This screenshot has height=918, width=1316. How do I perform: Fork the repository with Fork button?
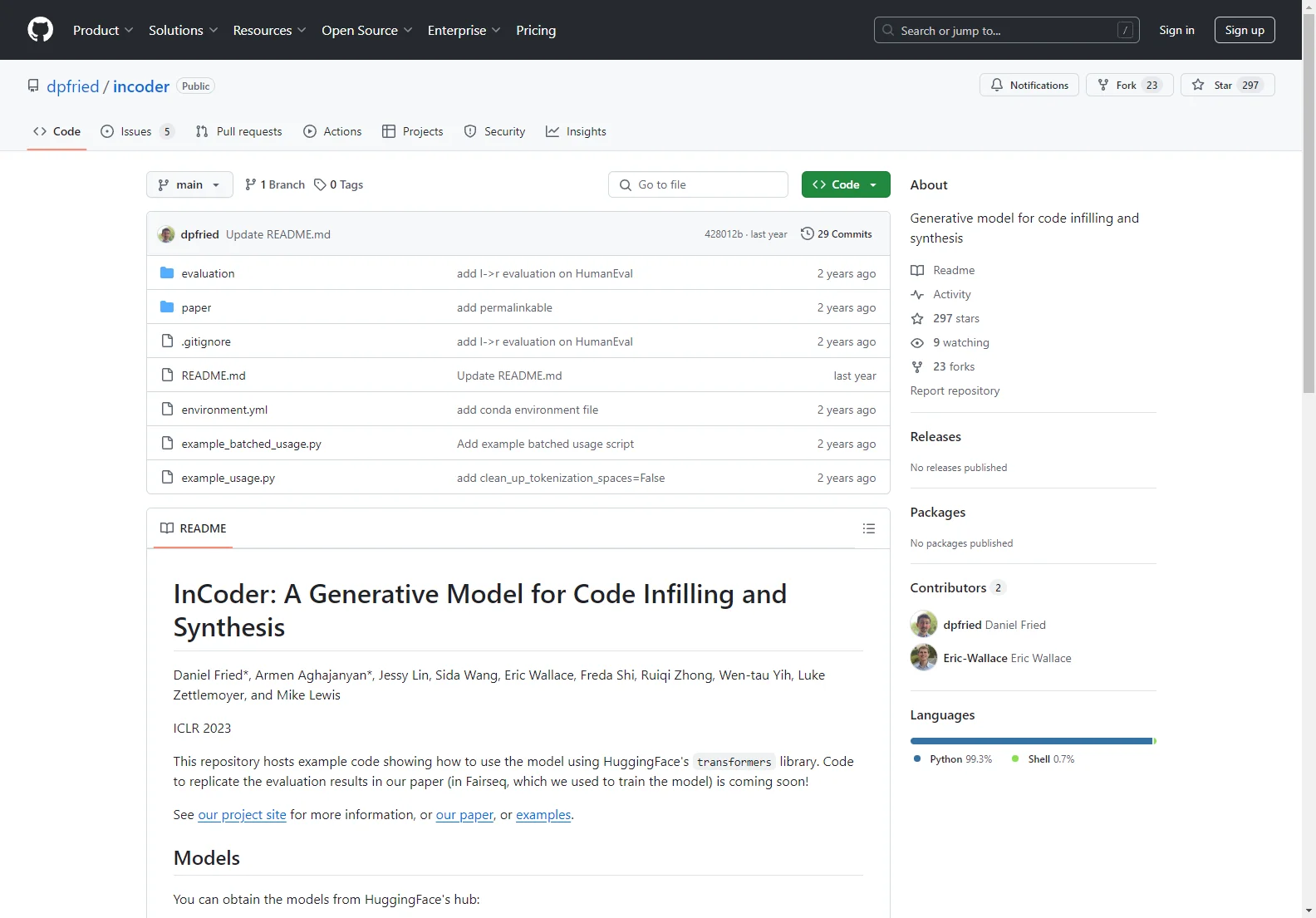(1129, 85)
